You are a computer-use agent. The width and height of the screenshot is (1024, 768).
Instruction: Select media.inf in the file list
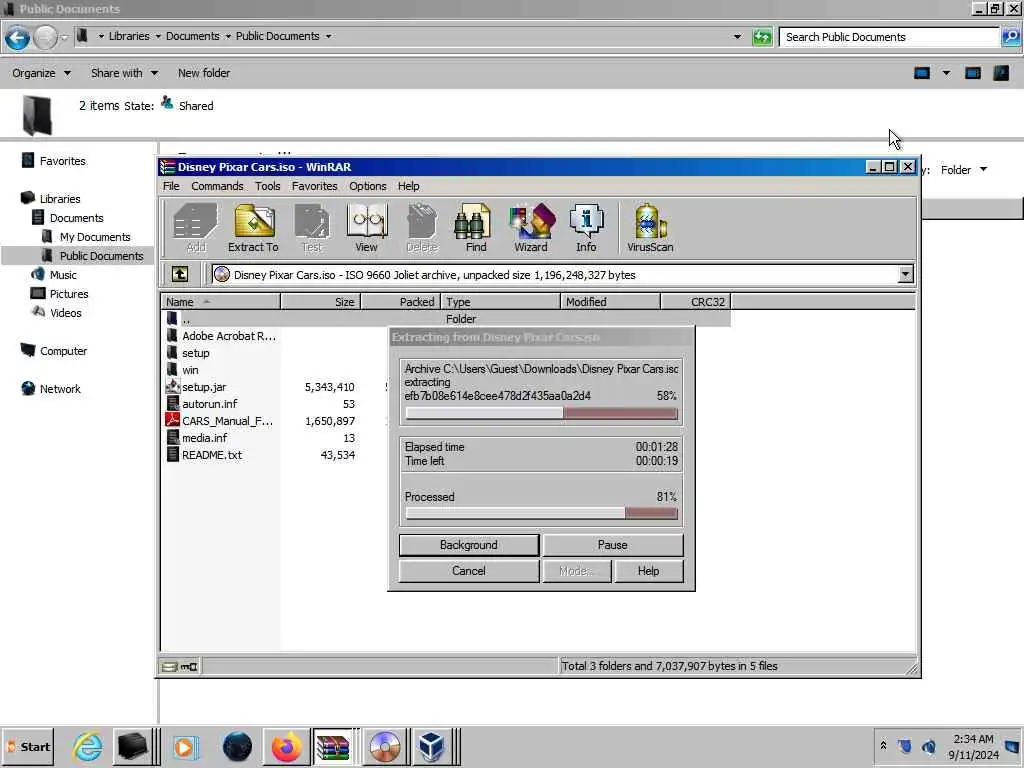coord(204,438)
